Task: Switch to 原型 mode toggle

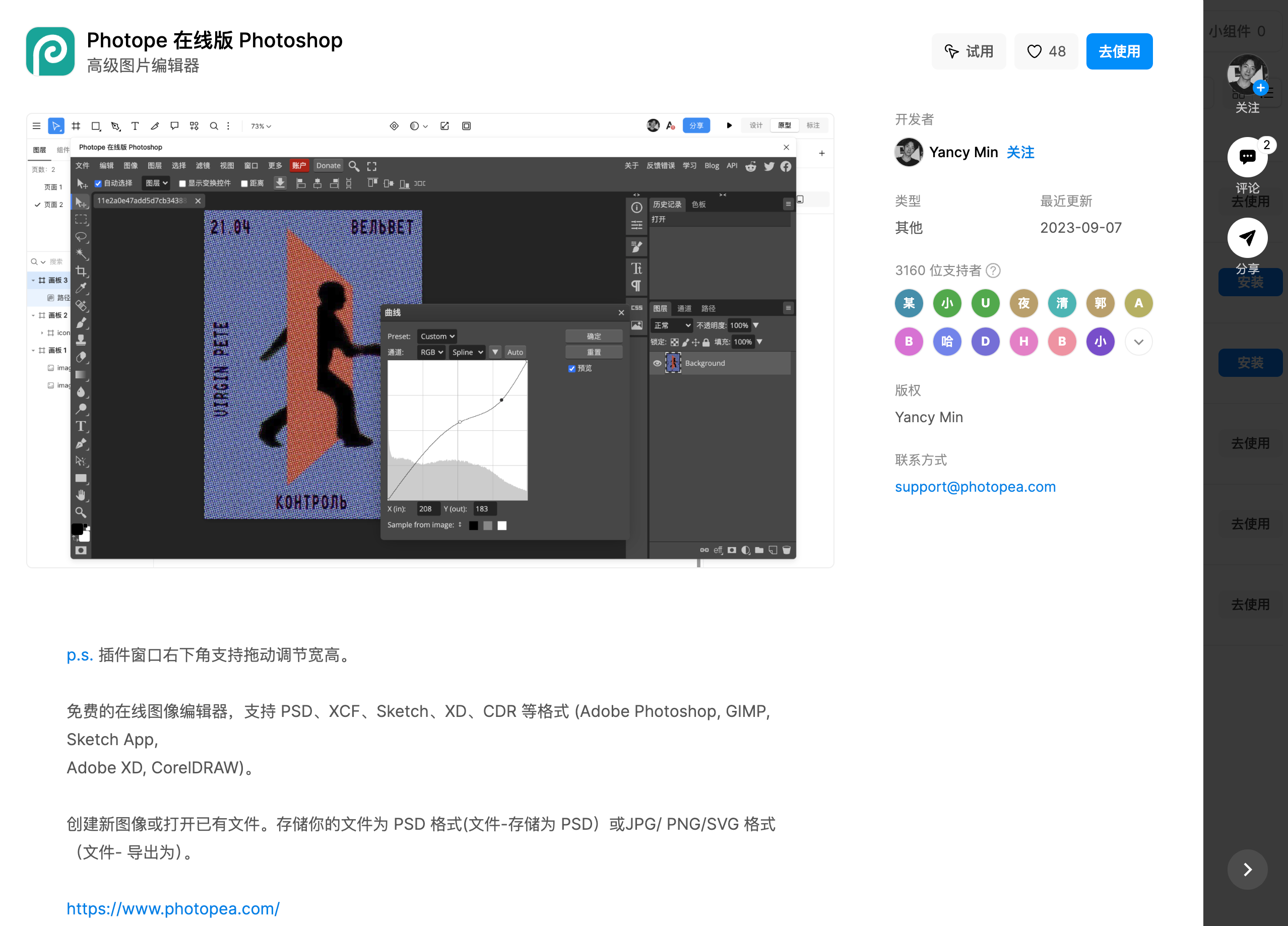Action: coord(784,125)
